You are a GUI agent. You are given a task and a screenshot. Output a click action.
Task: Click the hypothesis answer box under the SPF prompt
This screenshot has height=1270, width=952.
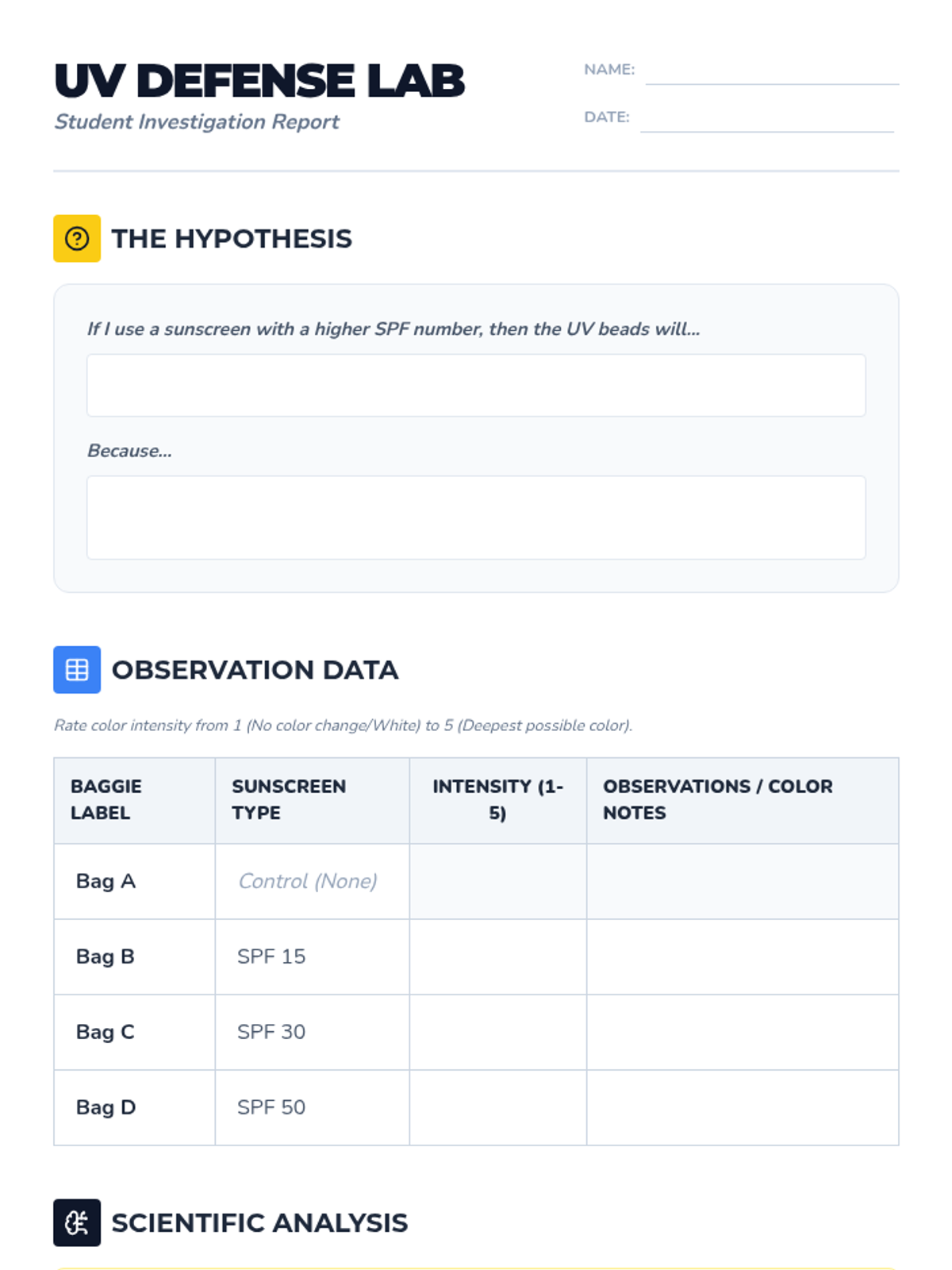click(476, 385)
